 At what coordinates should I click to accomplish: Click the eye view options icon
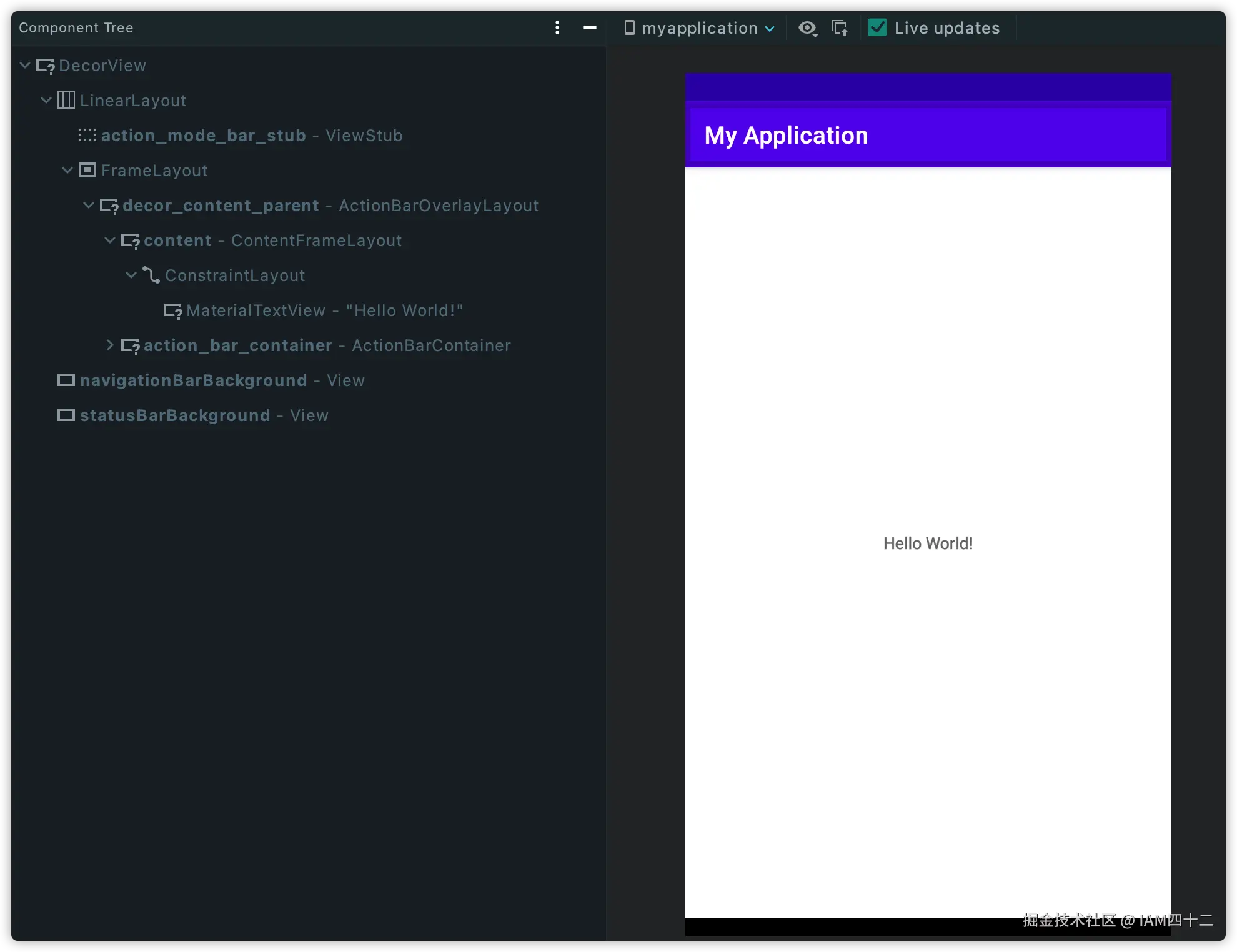point(807,28)
